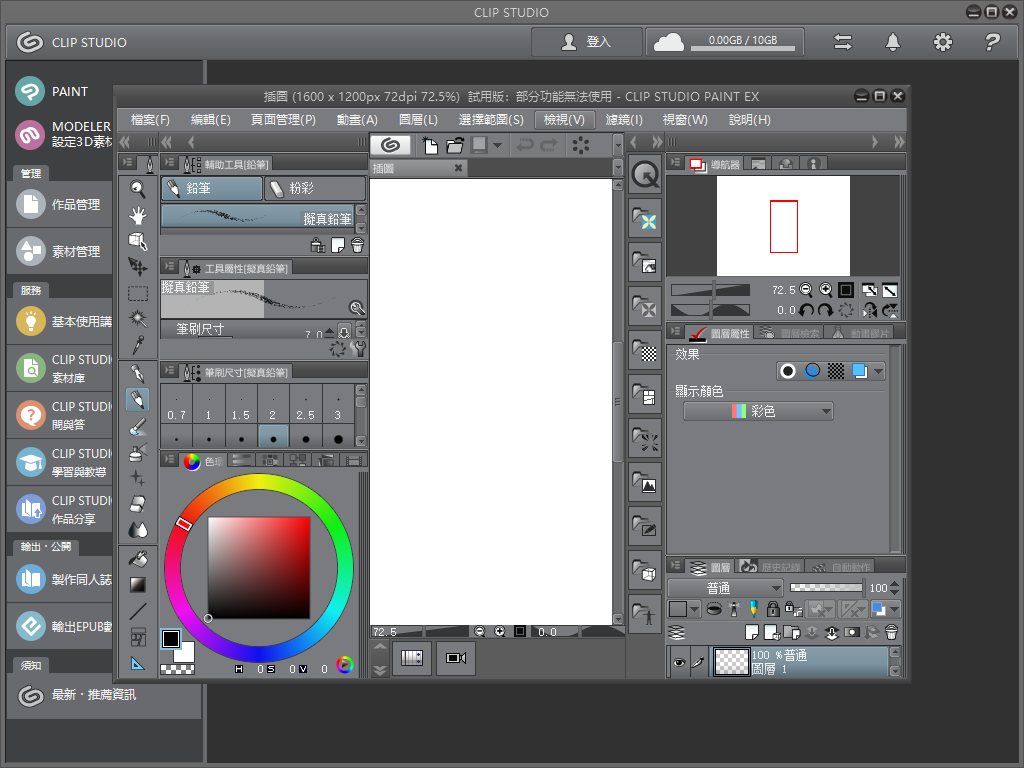Launch PAINT from Clip Studio sidebar
The image size is (1024, 768).
[x=59, y=91]
